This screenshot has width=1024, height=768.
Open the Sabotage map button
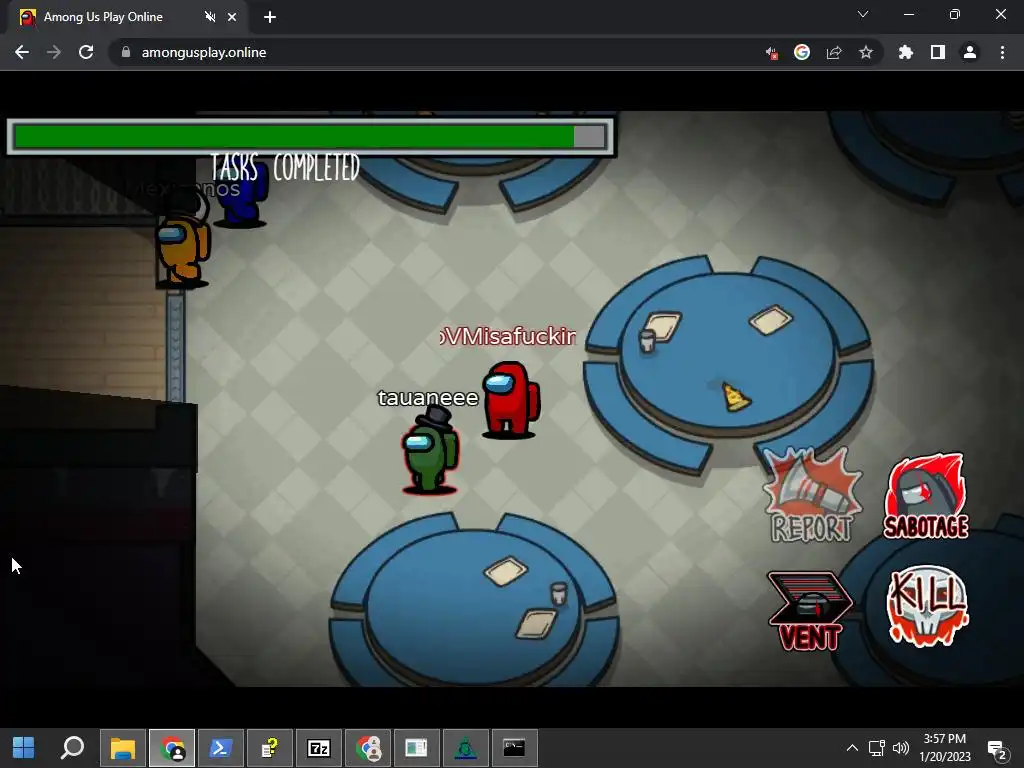coord(926,496)
